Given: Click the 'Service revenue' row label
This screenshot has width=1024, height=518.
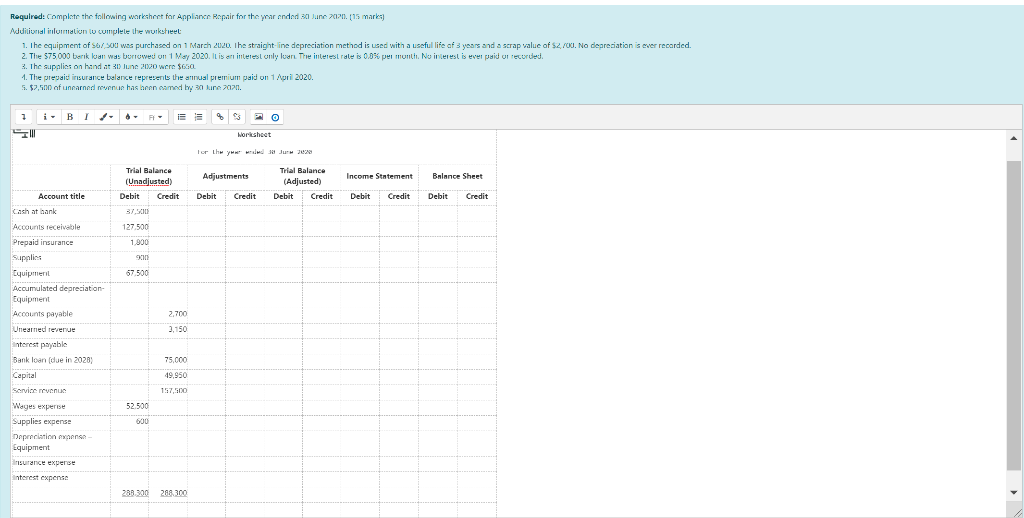Looking at the screenshot, I should [39, 391].
